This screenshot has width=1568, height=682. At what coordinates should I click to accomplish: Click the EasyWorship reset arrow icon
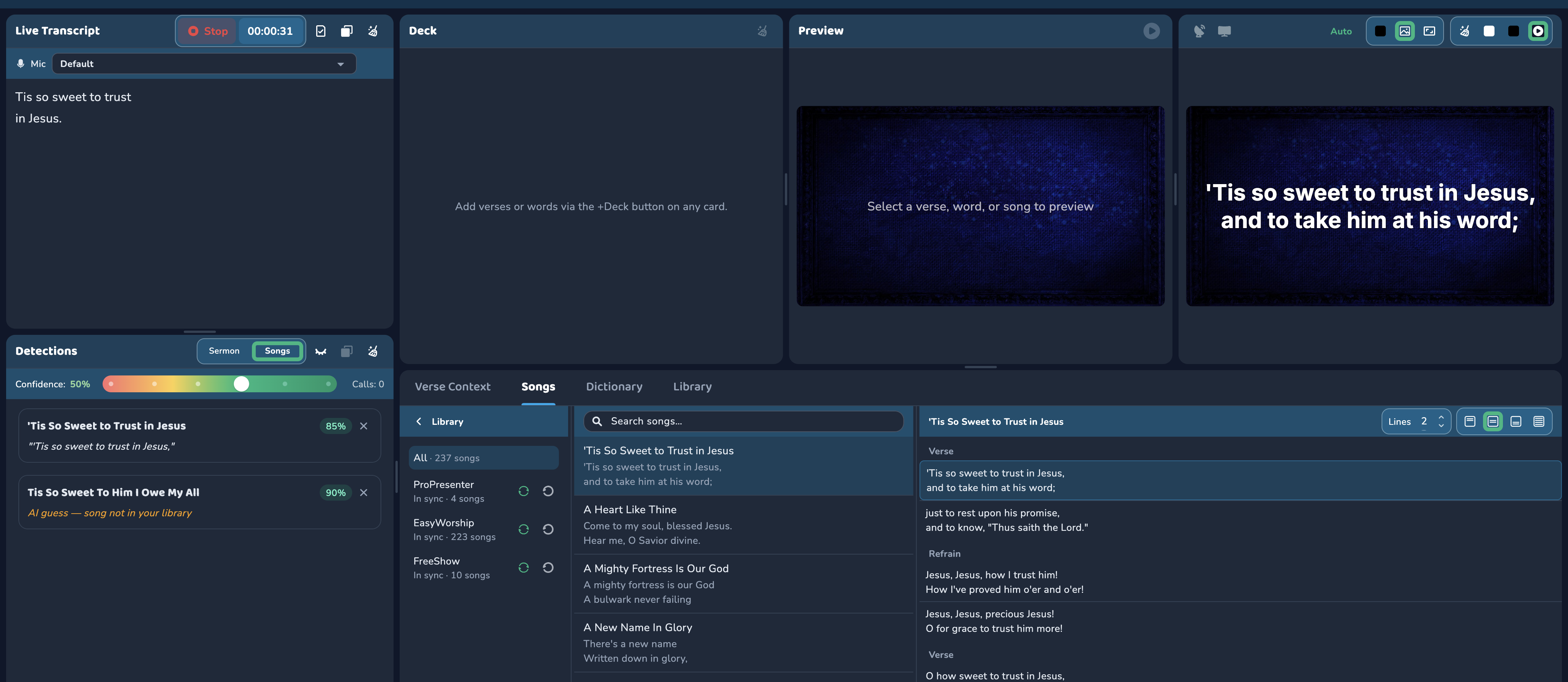548,530
